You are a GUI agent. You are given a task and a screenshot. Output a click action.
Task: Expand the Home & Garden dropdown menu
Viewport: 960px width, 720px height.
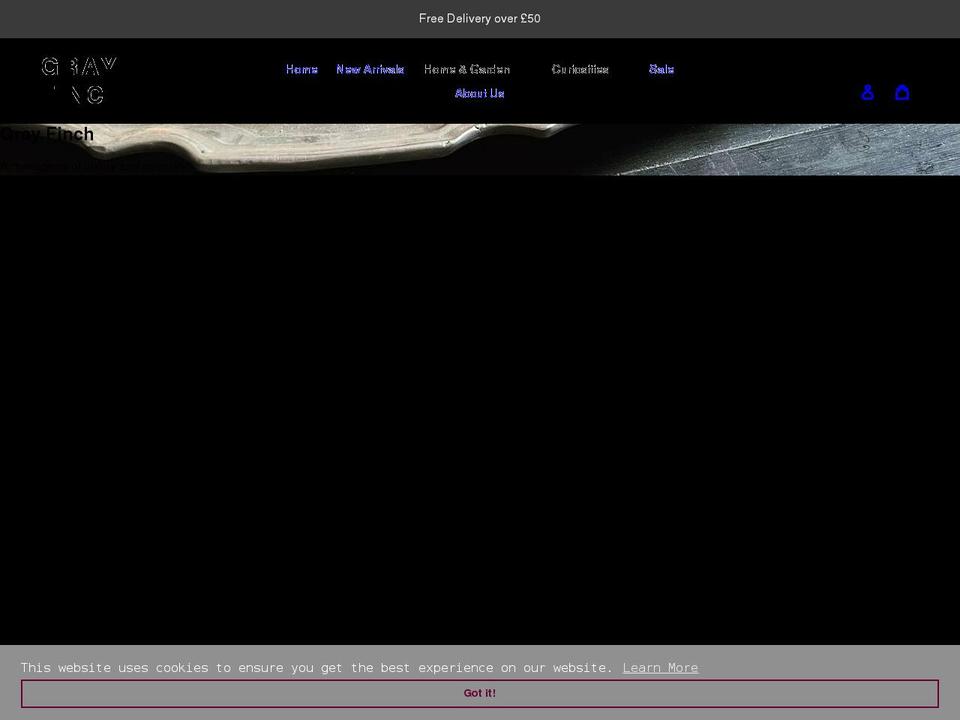(467, 69)
